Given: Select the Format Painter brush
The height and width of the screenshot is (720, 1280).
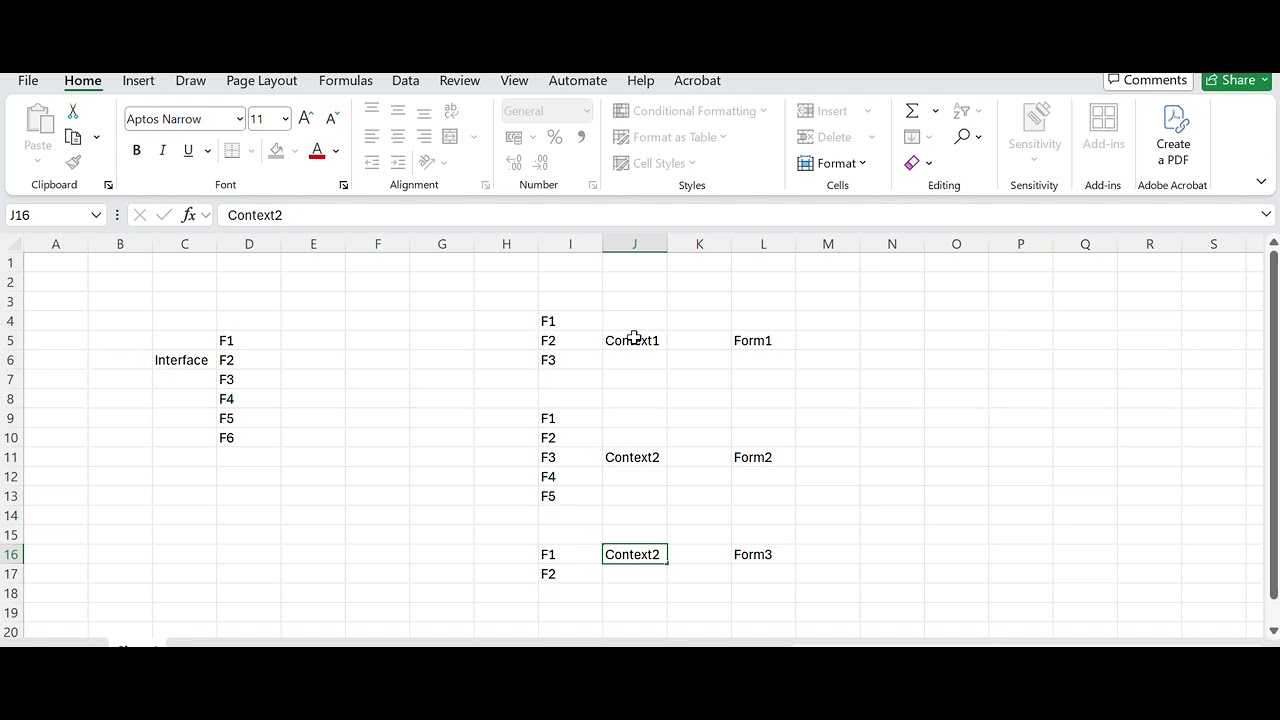Looking at the screenshot, I should tap(73, 162).
